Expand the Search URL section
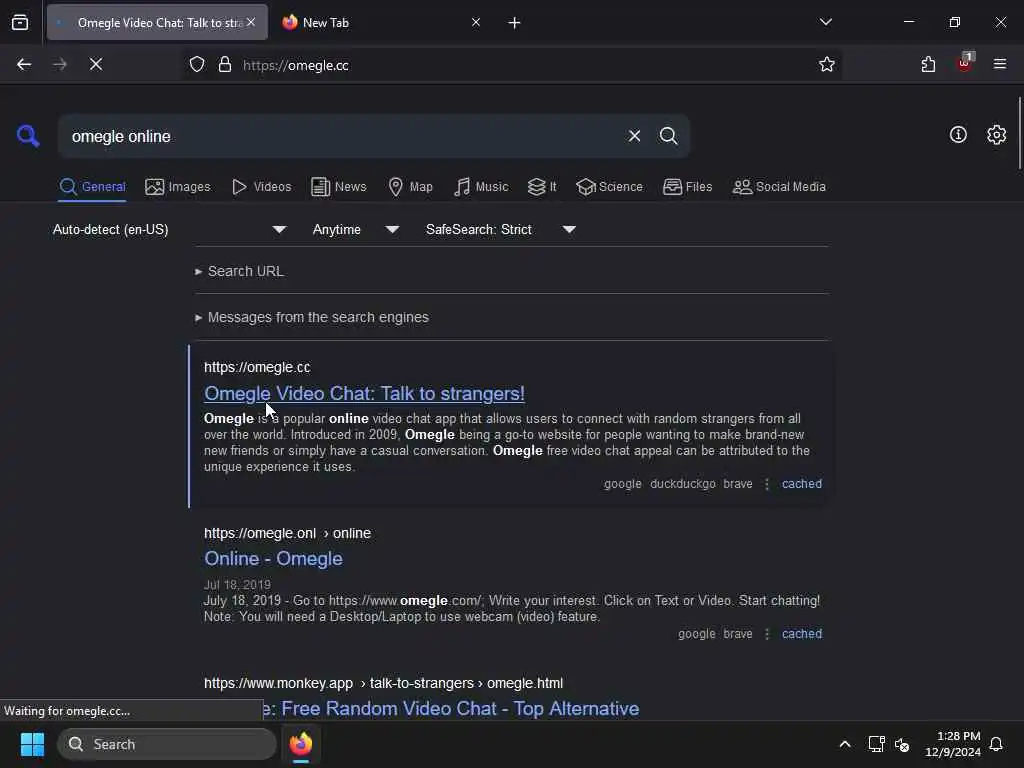Viewport: 1024px width, 768px height. coord(240,271)
